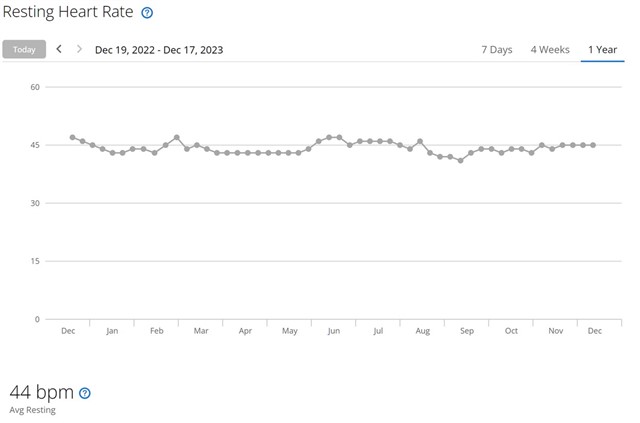Click the peak data point in late February
Viewport: 640px width, 423px height.
[176, 137]
